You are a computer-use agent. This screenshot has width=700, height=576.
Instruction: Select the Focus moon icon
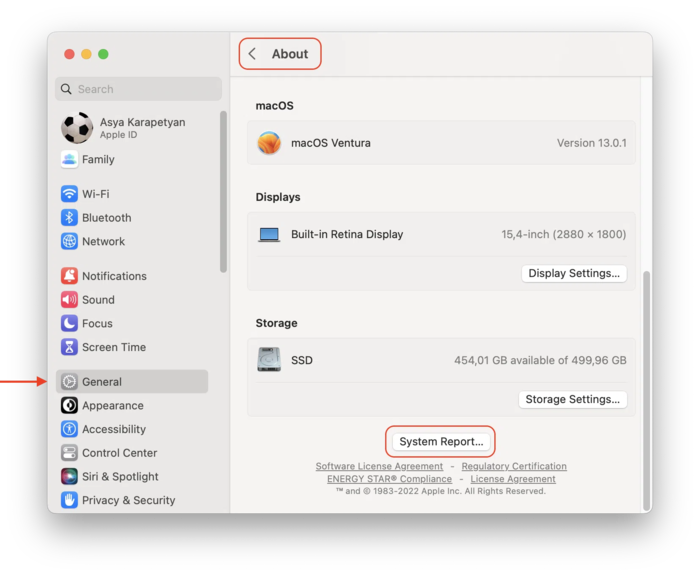click(69, 324)
